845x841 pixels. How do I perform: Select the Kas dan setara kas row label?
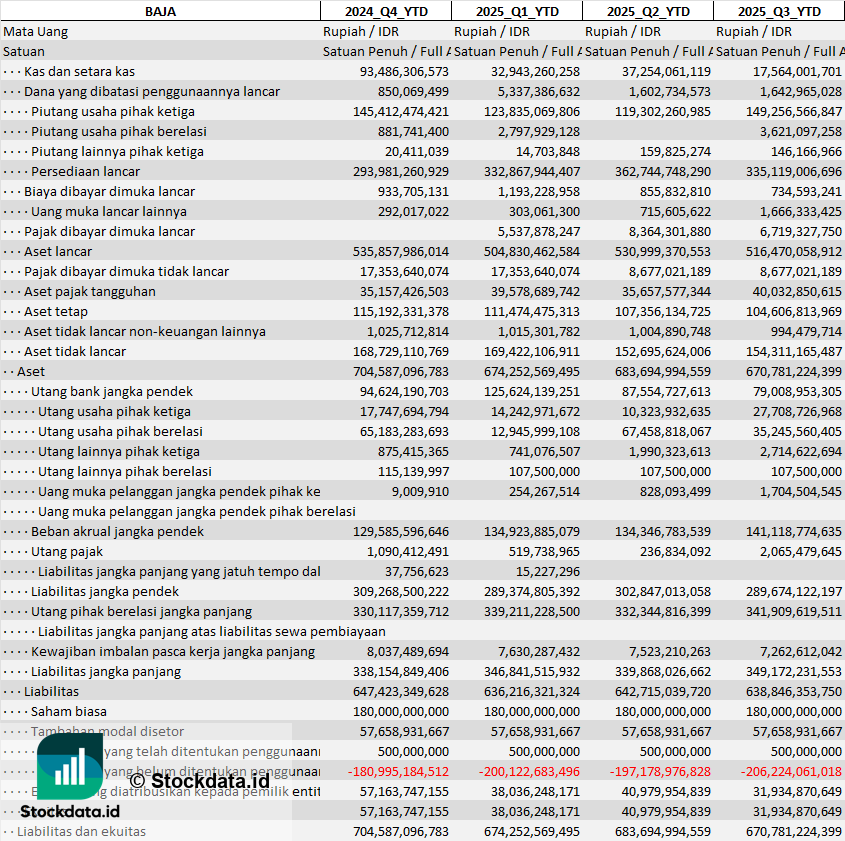click(79, 71)
